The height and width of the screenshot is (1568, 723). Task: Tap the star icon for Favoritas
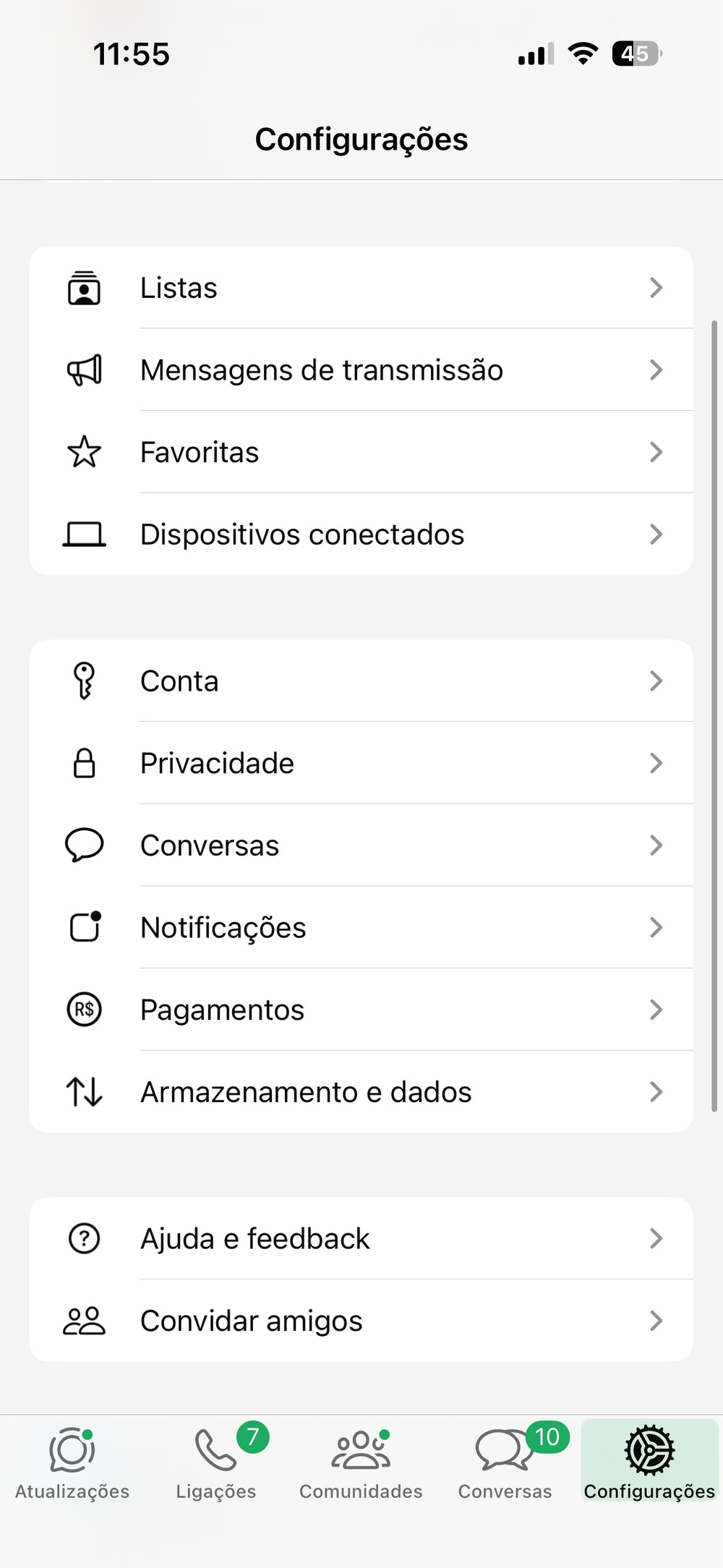pos(85,452)
